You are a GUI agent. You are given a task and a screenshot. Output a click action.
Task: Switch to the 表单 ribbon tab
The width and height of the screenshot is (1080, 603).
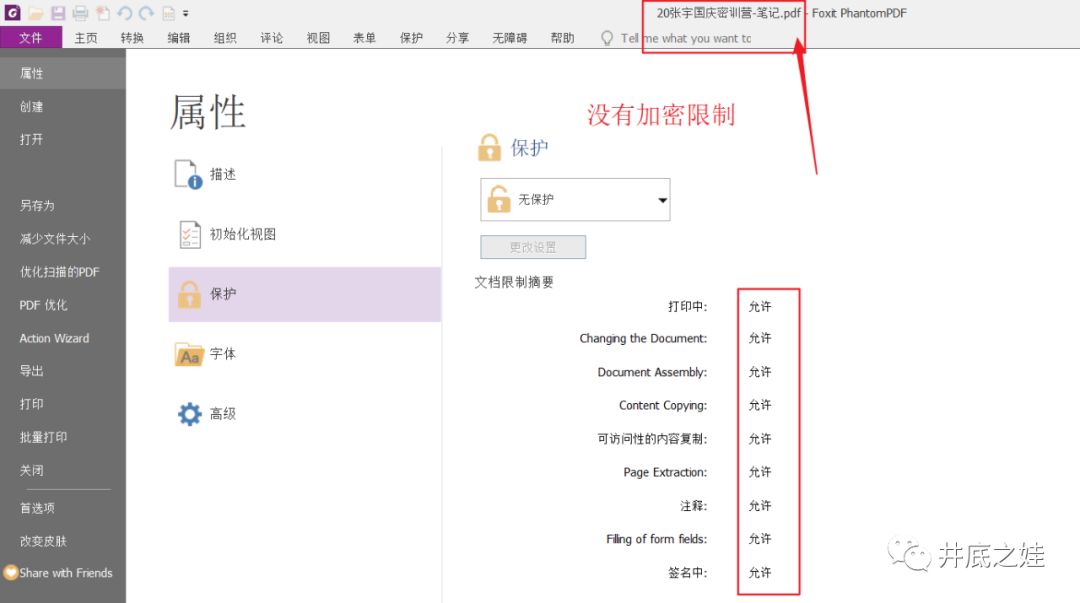(x=364, y=38)
